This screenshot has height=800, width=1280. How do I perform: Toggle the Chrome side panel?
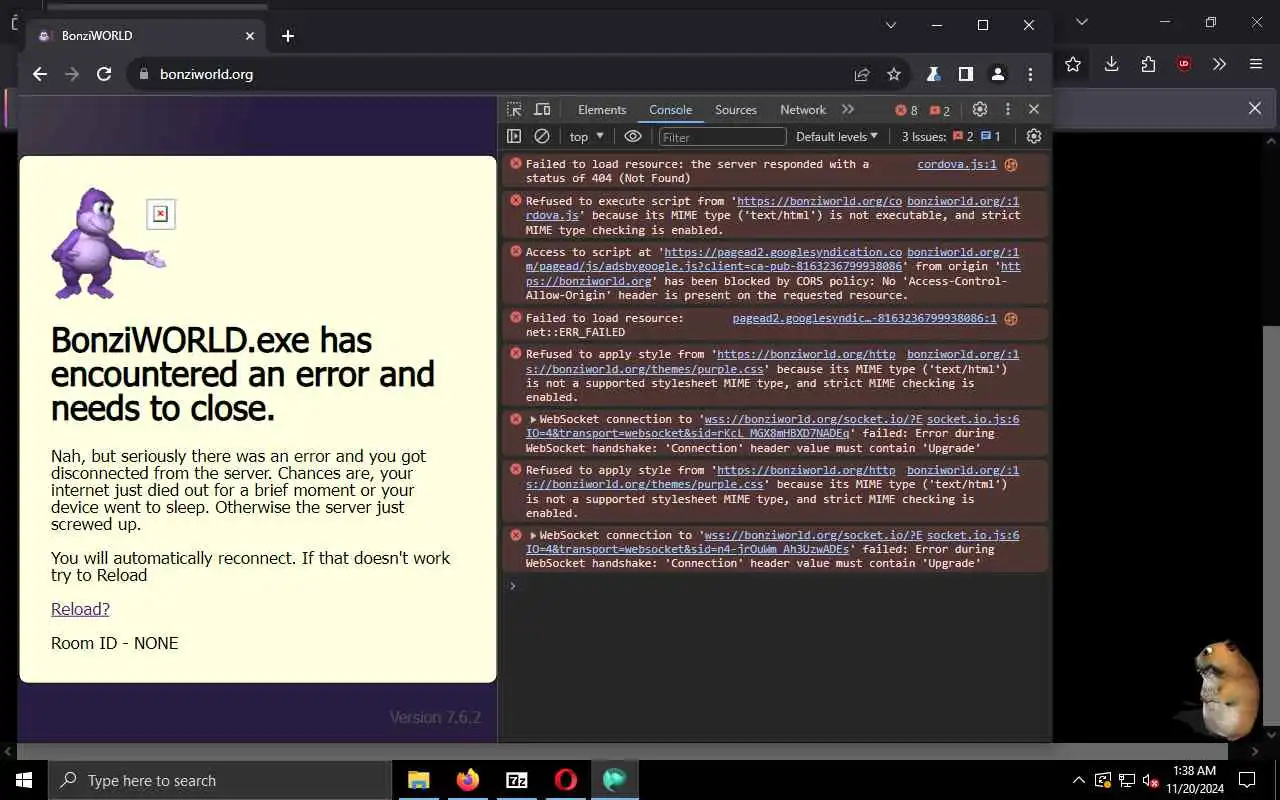coord(966,74)
